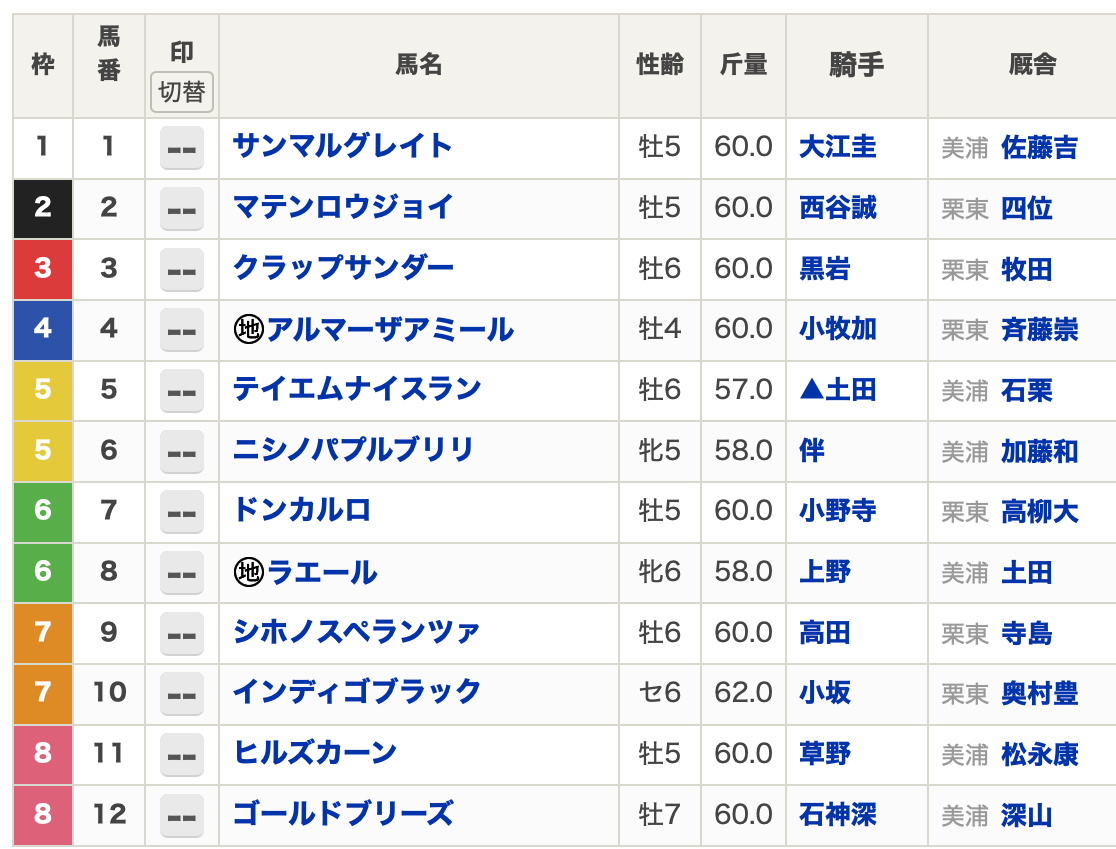The image size is (1116, 849).
Task: Open mark dropdown for ゴールドブリーズ
Action: click(x=182, y=814)
